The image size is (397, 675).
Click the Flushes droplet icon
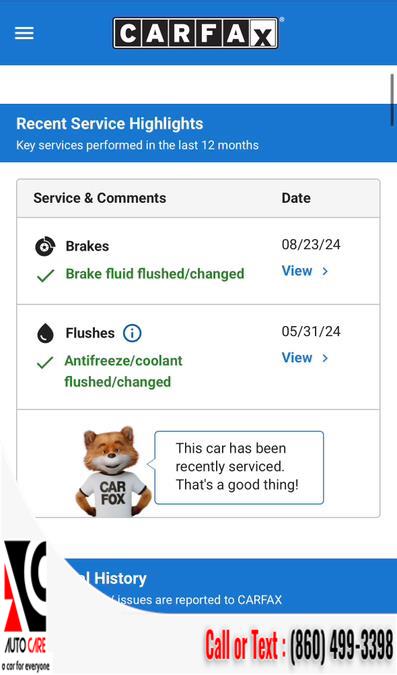(x=45, y=333)
